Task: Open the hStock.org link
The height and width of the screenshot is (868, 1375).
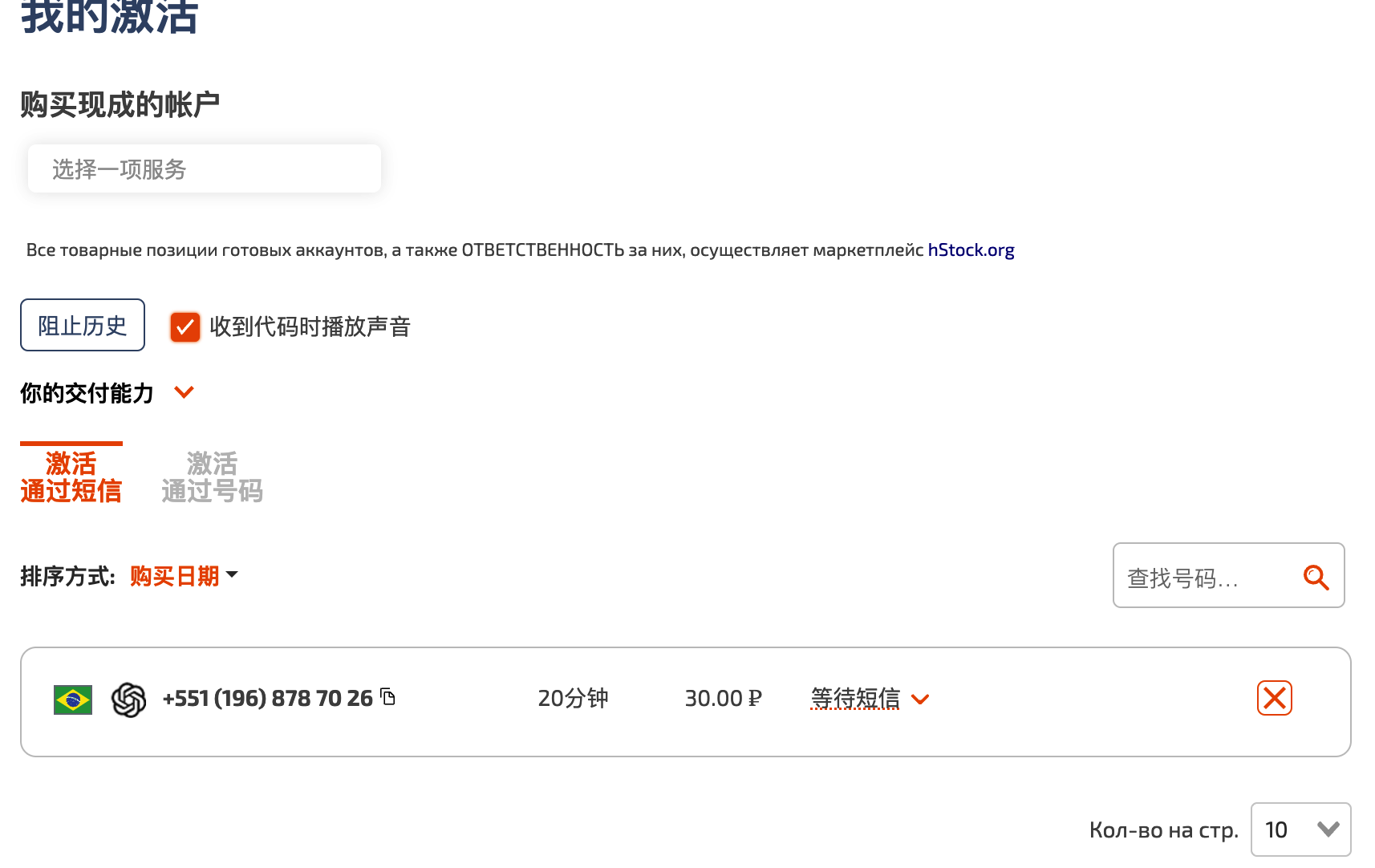Action: pos(971,249)
